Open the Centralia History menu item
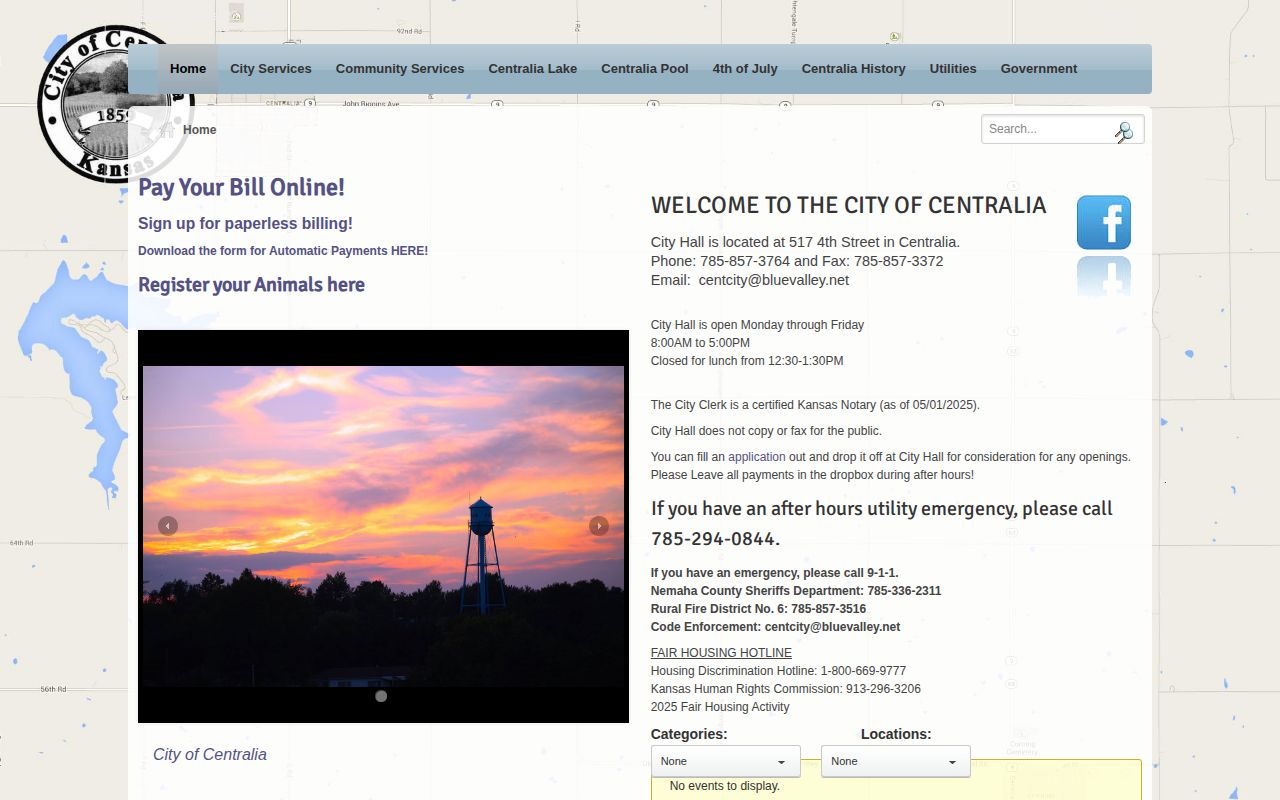Viewport: 1280px width, 800px height. click(x=854, y=69)
